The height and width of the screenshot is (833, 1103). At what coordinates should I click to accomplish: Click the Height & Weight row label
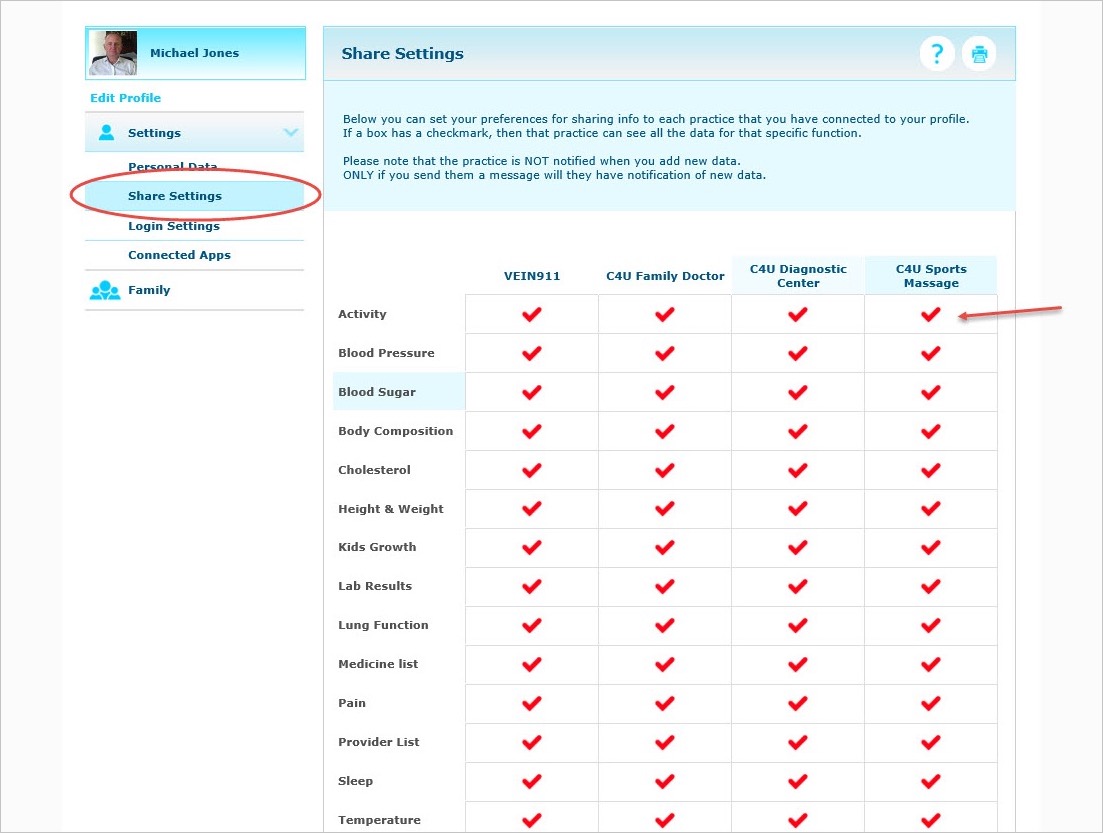point(391,509)
